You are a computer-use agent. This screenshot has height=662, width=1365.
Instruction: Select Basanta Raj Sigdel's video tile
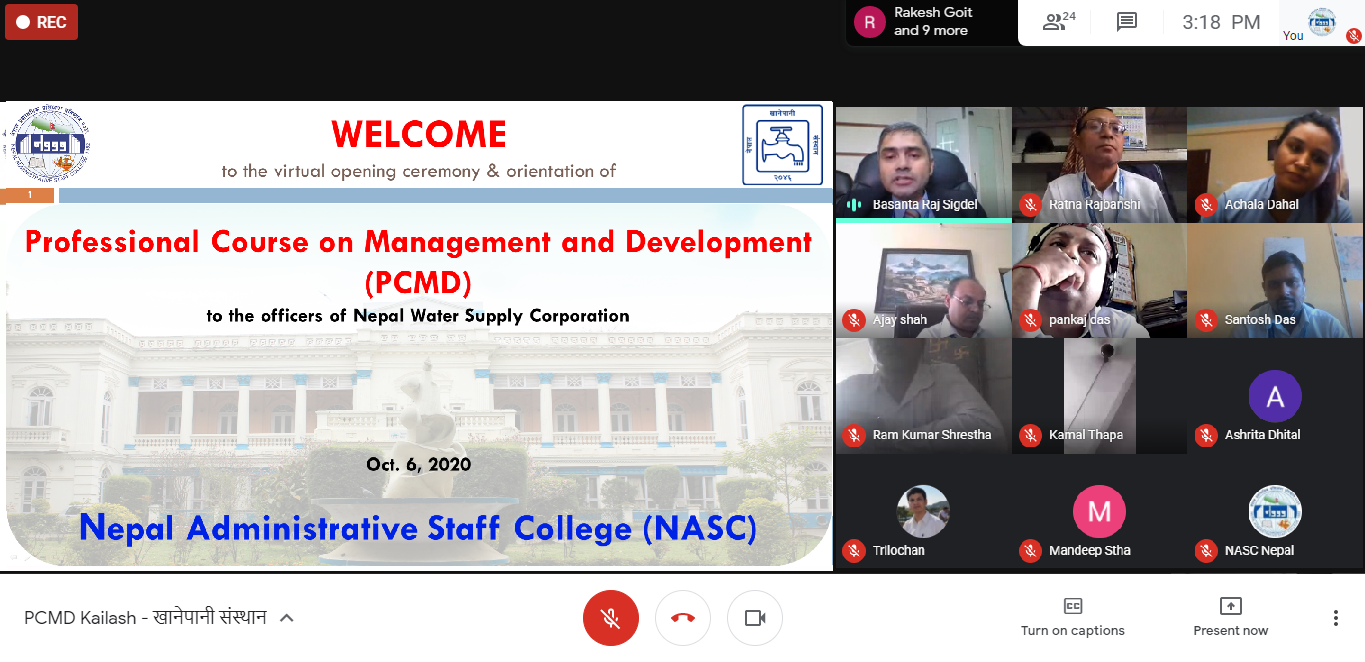924,164
